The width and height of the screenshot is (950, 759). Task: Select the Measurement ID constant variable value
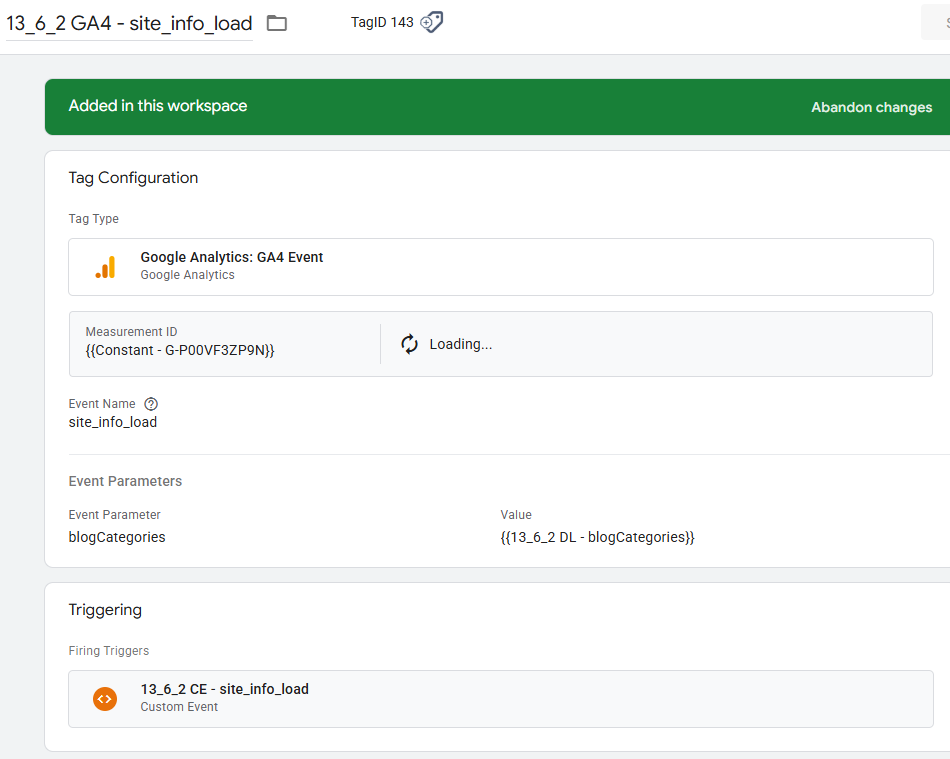point(180,350)
